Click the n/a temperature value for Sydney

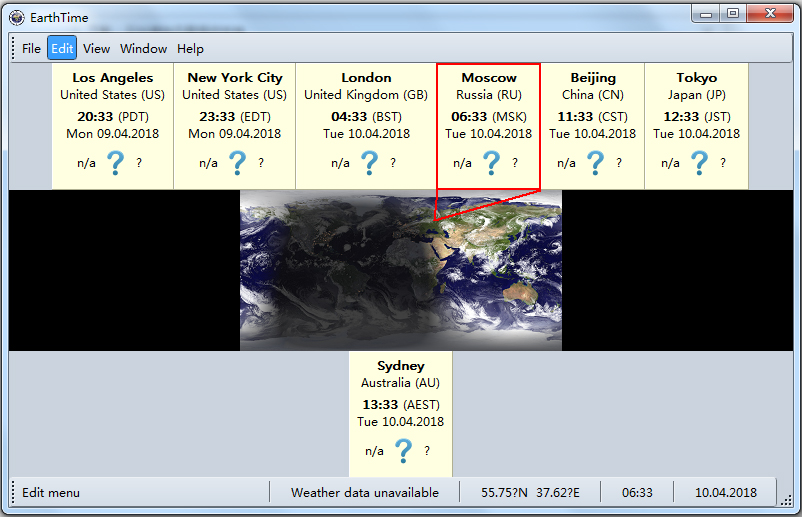(374, 451)
